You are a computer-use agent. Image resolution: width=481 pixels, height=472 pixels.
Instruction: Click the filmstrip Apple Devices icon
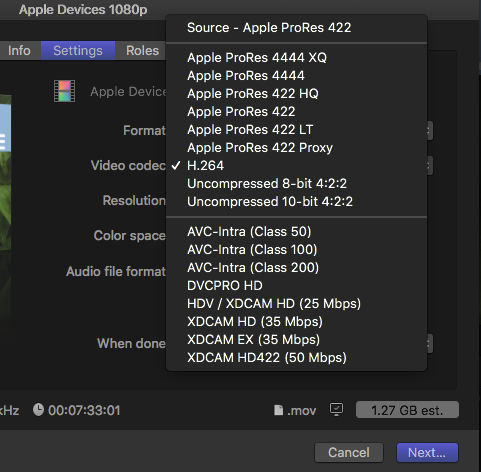coord(64,91)
